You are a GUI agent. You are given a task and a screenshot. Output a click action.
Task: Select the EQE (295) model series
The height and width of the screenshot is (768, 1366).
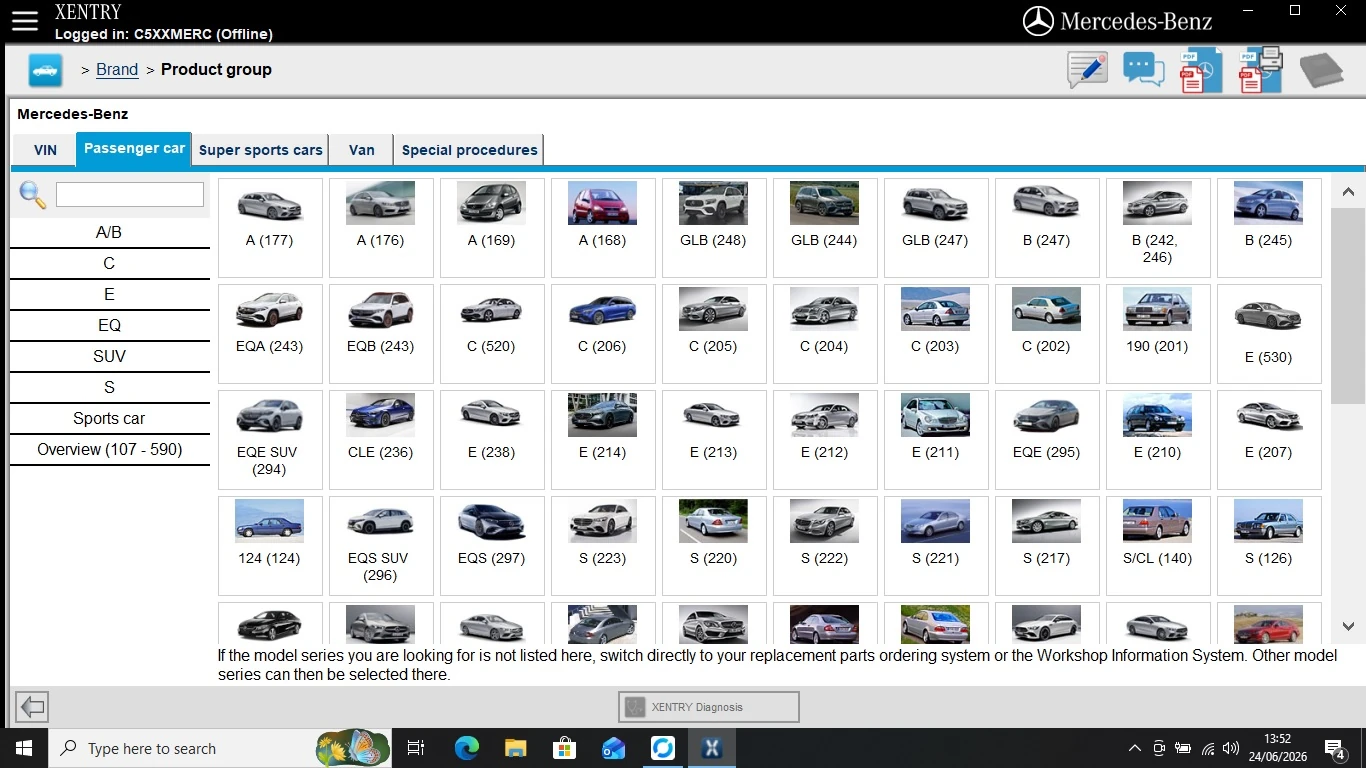click(x=1047, y=440)
